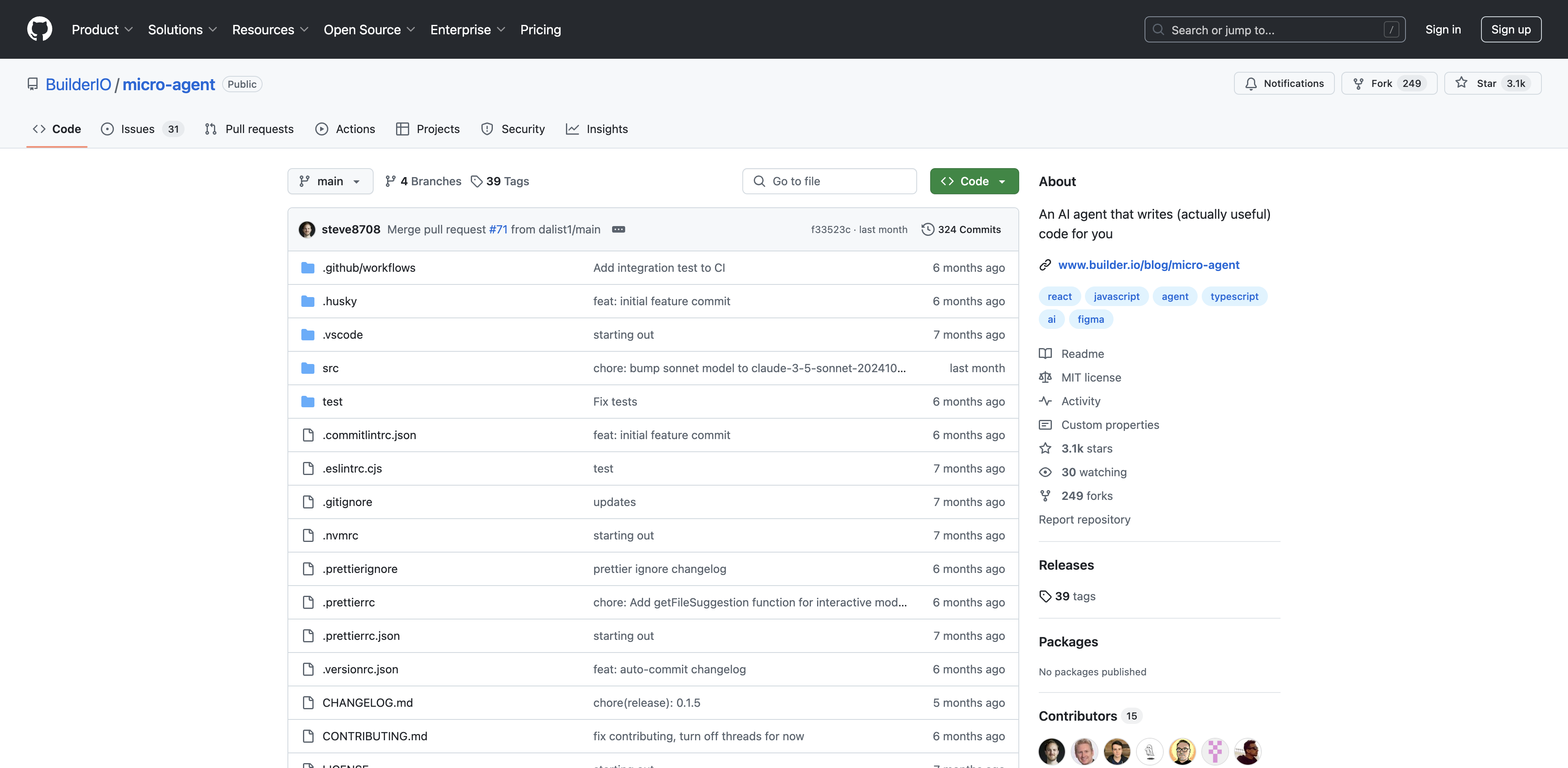Click Report repository link
The image size is (1568, 768).
coord(1084,519)
